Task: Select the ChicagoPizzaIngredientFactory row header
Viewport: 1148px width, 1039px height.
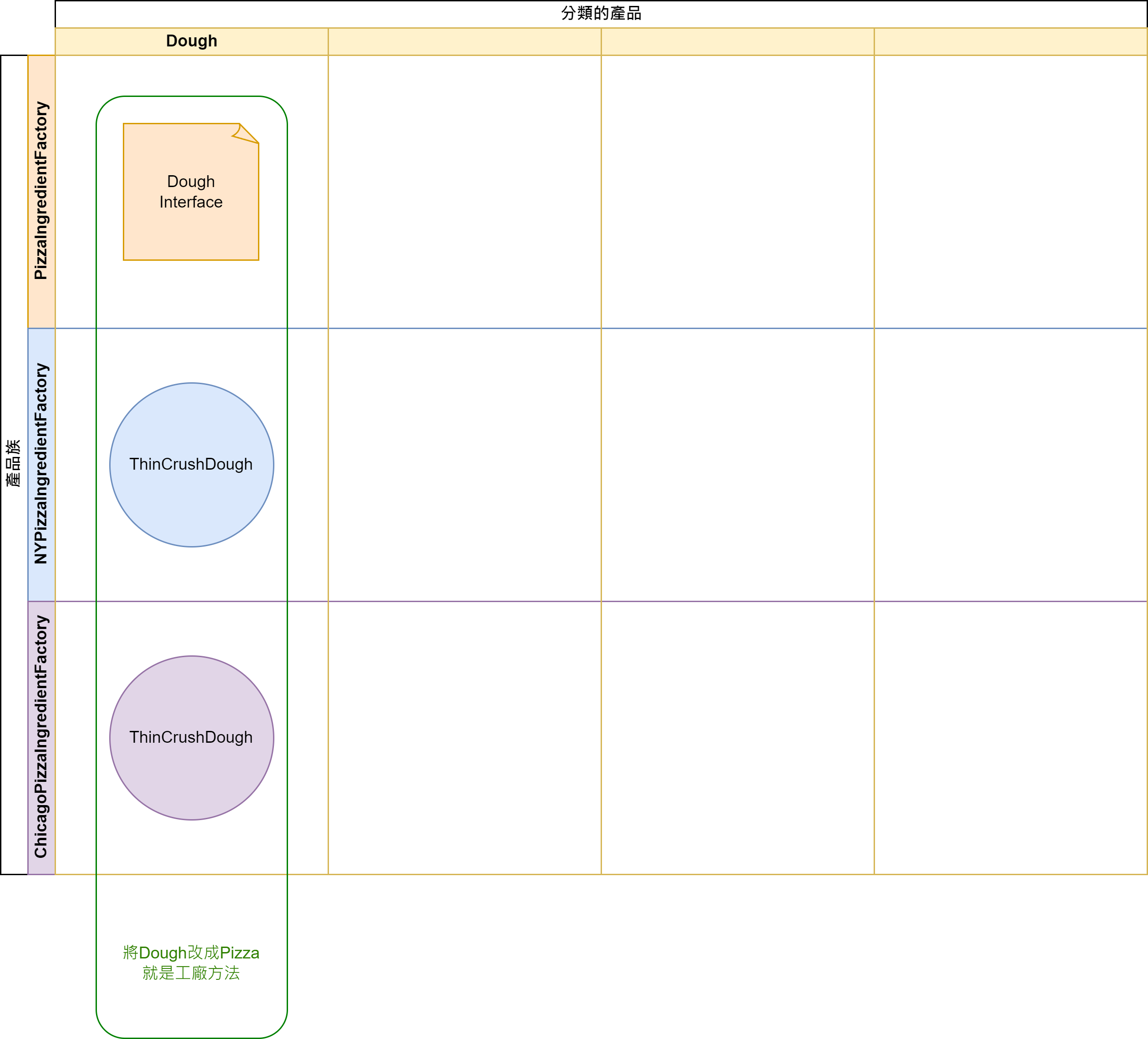Action: (41, 738)
